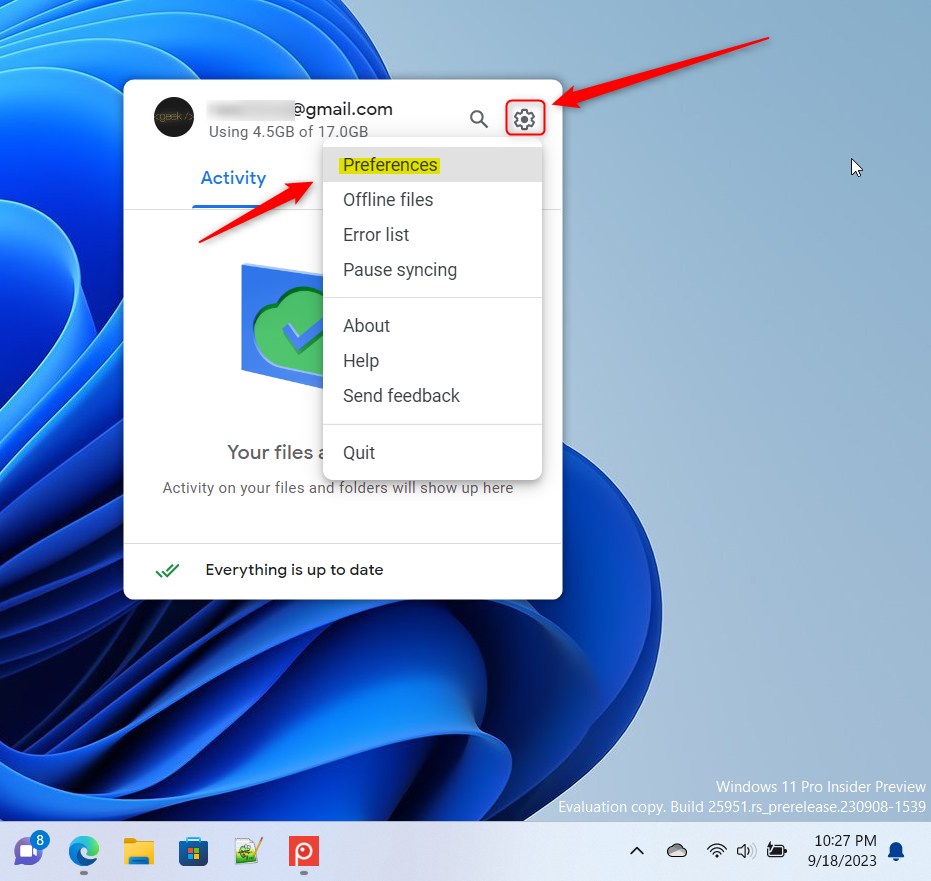This screenshot has width=931, height=881.
Task: Click the search magnifier icon in Drive
Action: [479, 120]
